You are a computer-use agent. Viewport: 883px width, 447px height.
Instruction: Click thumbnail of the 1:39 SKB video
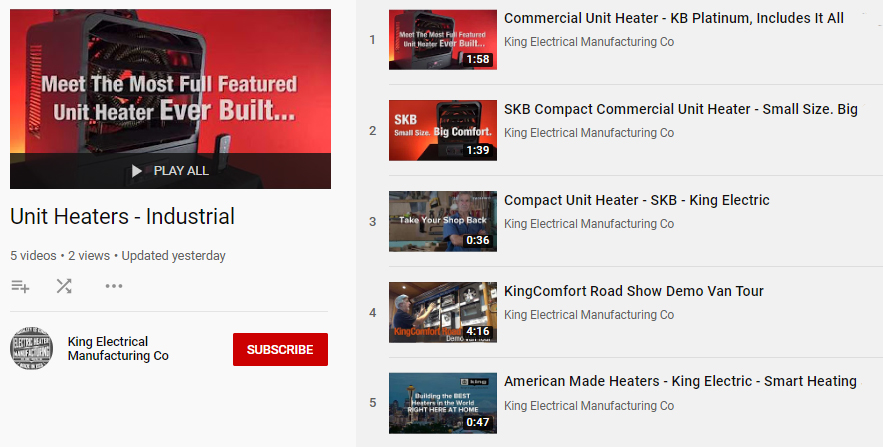point(442,131)
